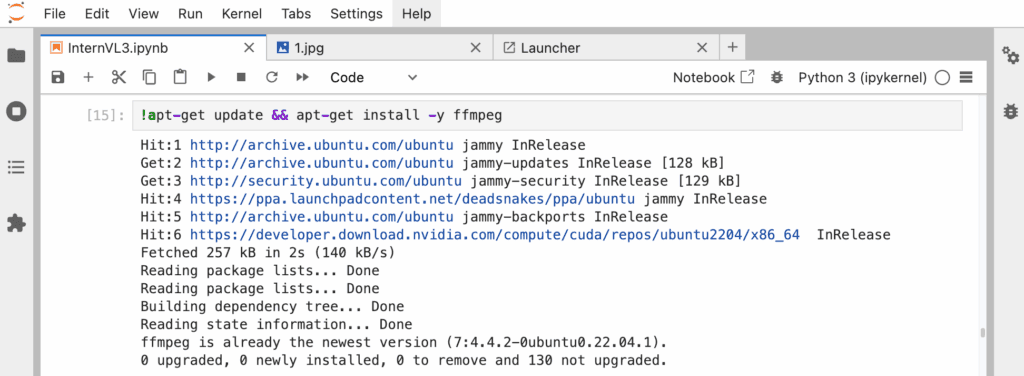Save the notebook with the floppy disk icon

(x=57, y=78)
